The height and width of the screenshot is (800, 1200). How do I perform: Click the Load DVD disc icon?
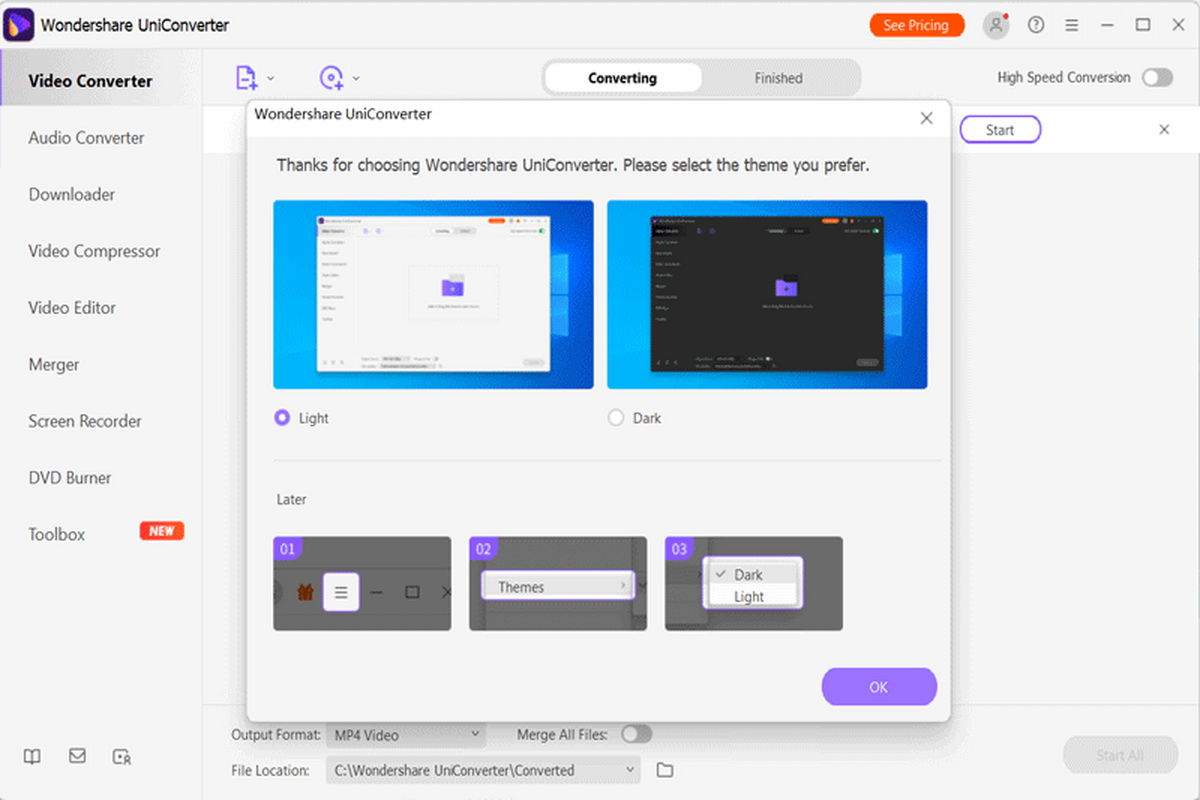click(x=331, y=77)
